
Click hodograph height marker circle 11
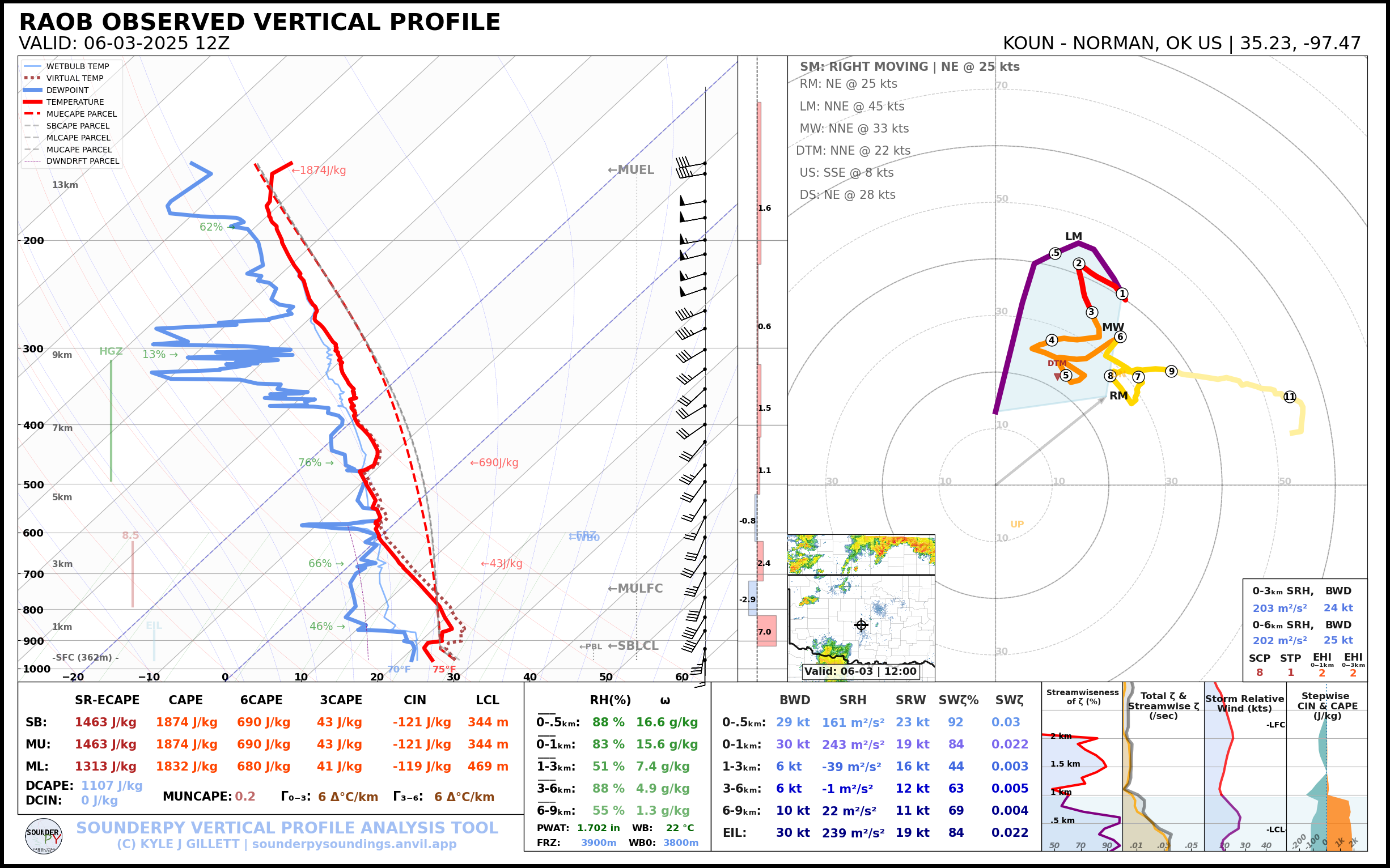click(x=1290, y=397)
